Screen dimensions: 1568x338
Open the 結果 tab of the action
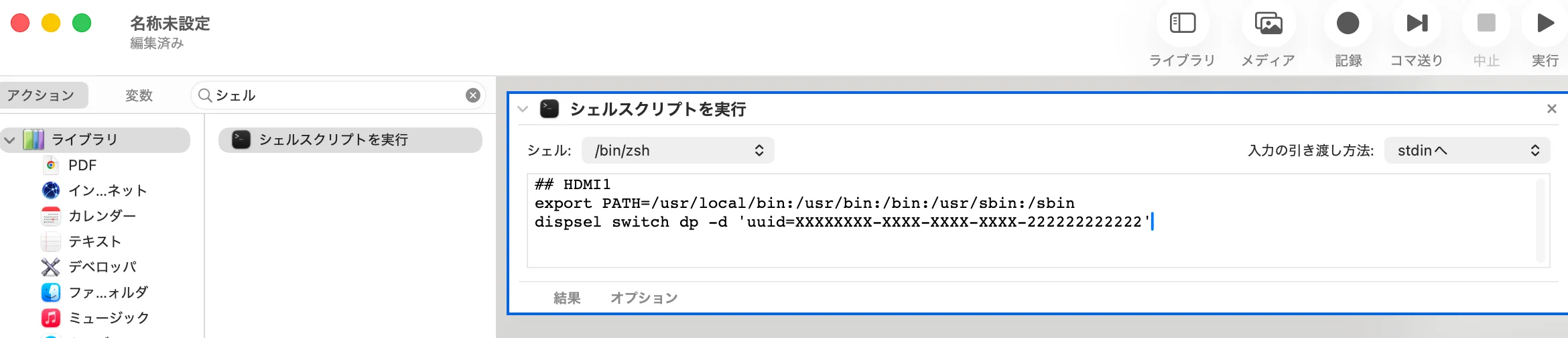tap(567, 298)
